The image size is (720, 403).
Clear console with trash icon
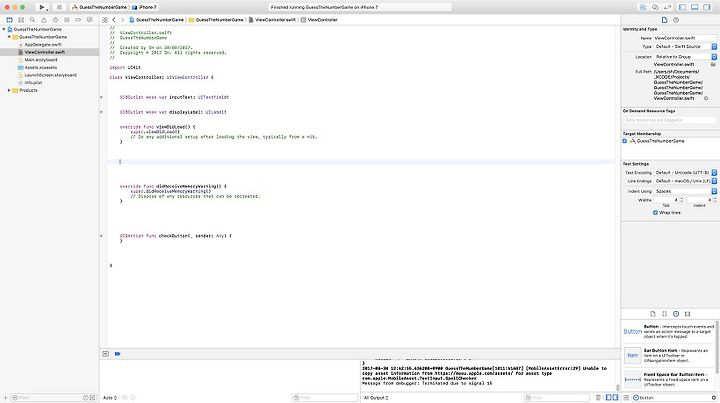[x=598, y=397]
